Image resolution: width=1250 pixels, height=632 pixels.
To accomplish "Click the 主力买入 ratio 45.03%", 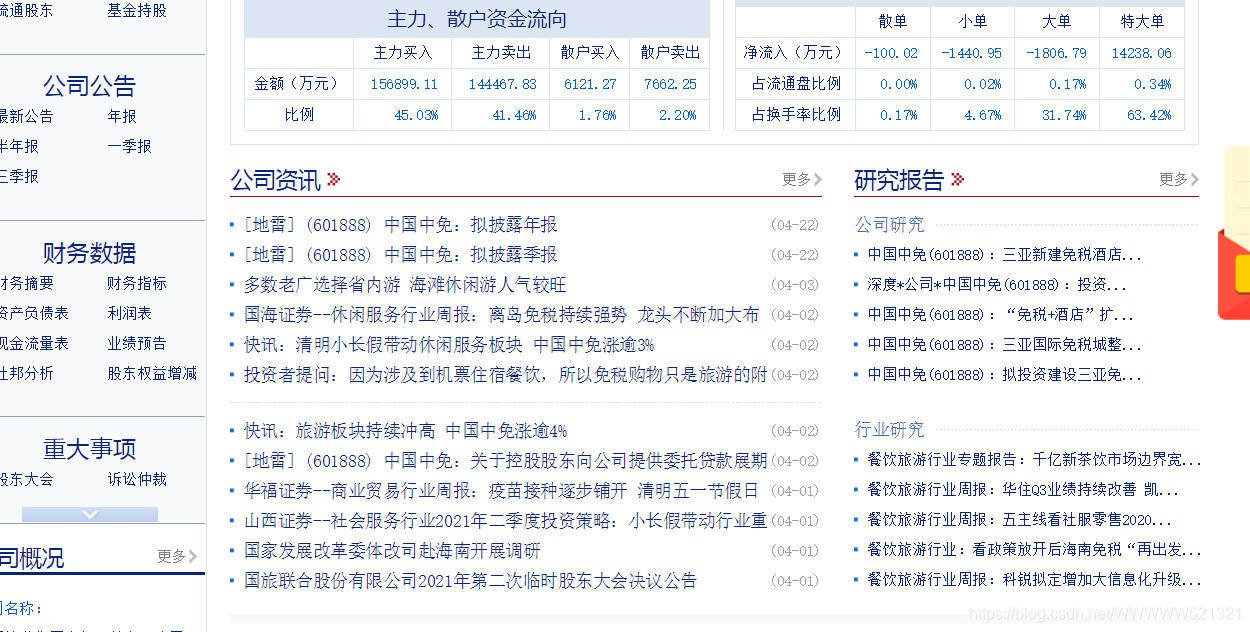I will [416, 115].
